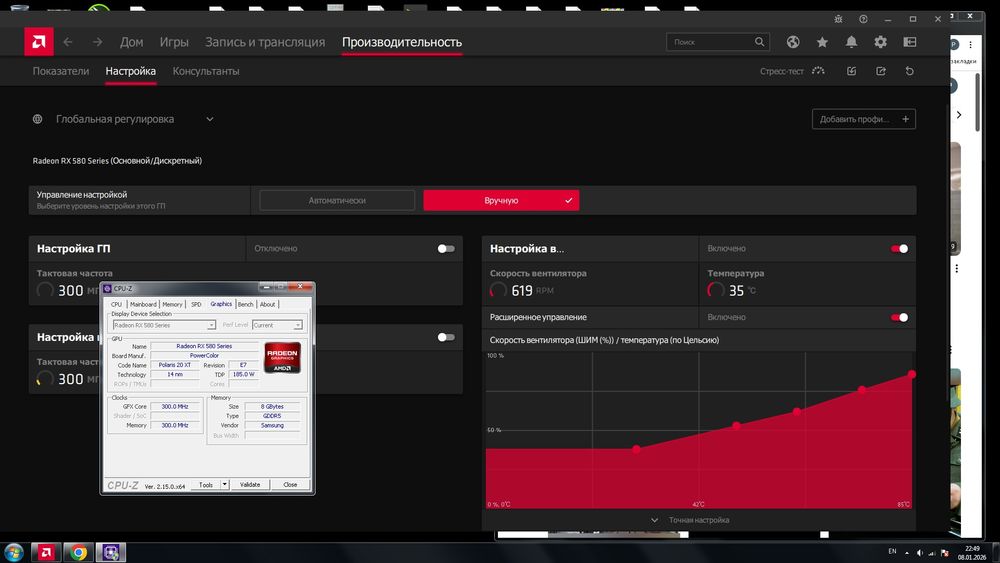Click the middle fan curve point
The image size is (1000, 563).
click(797, 411)
